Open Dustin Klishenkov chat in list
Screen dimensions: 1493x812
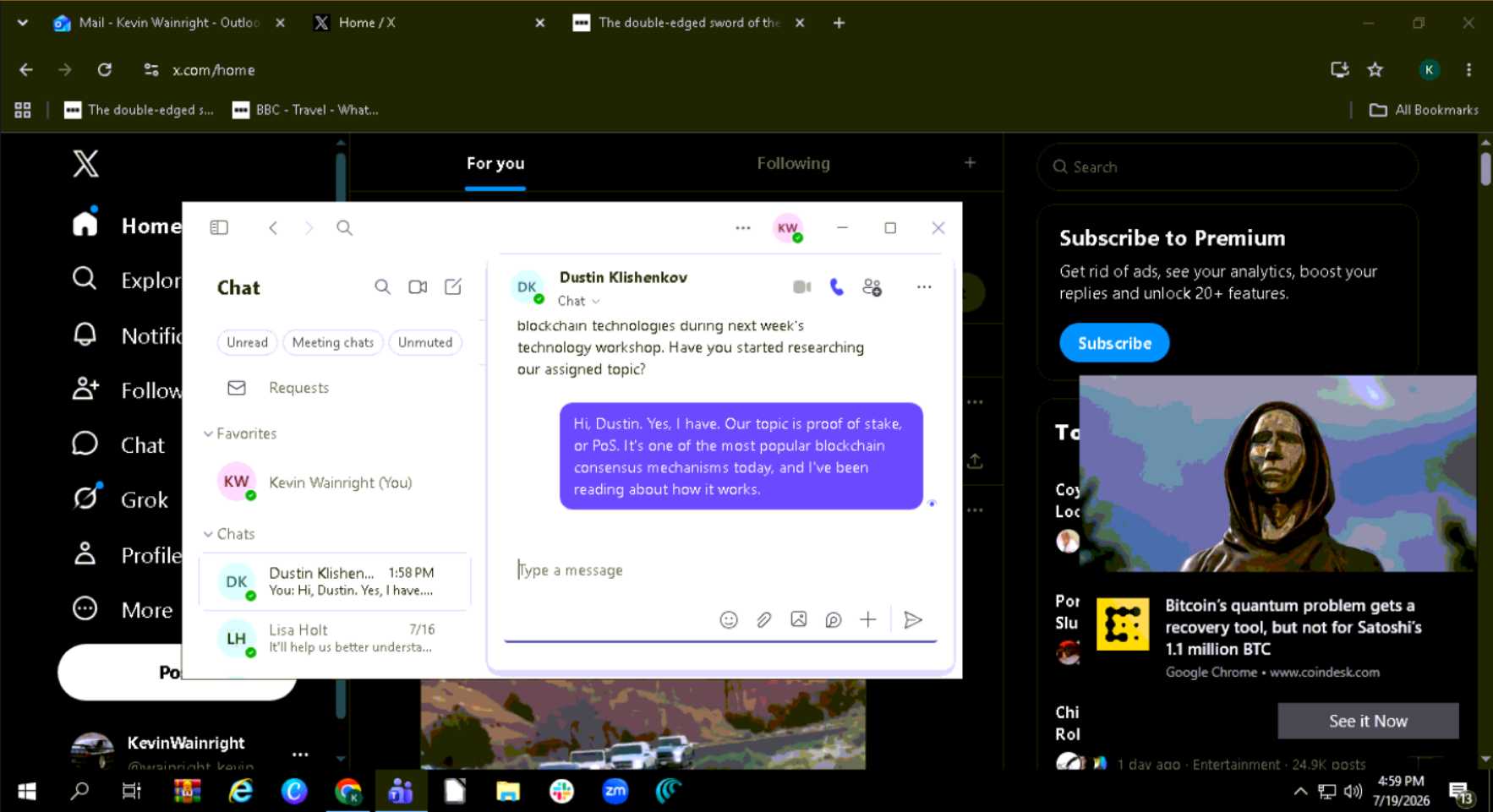click(x=335, y=581)
